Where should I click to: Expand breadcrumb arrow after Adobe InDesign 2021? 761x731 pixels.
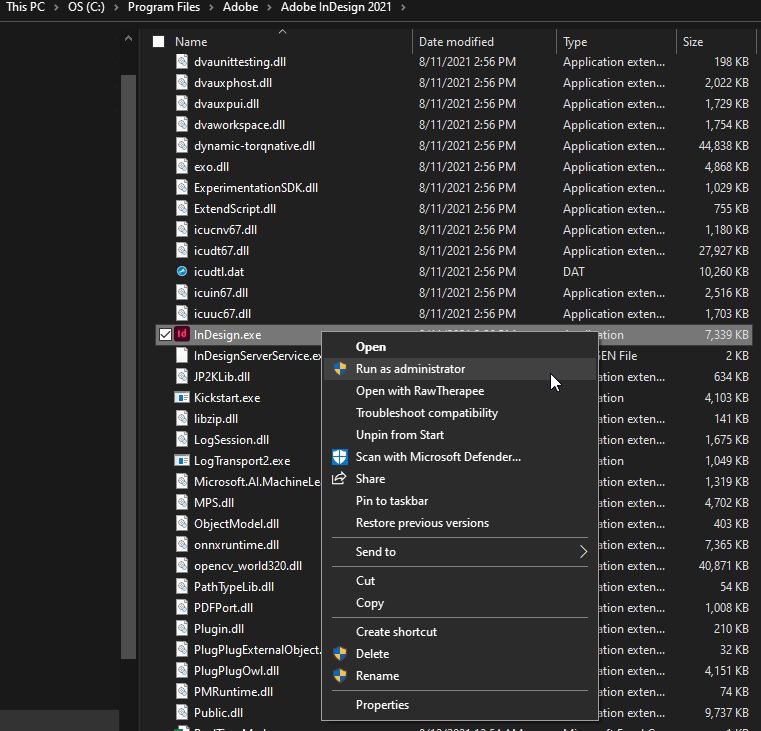tap(403, 7)
